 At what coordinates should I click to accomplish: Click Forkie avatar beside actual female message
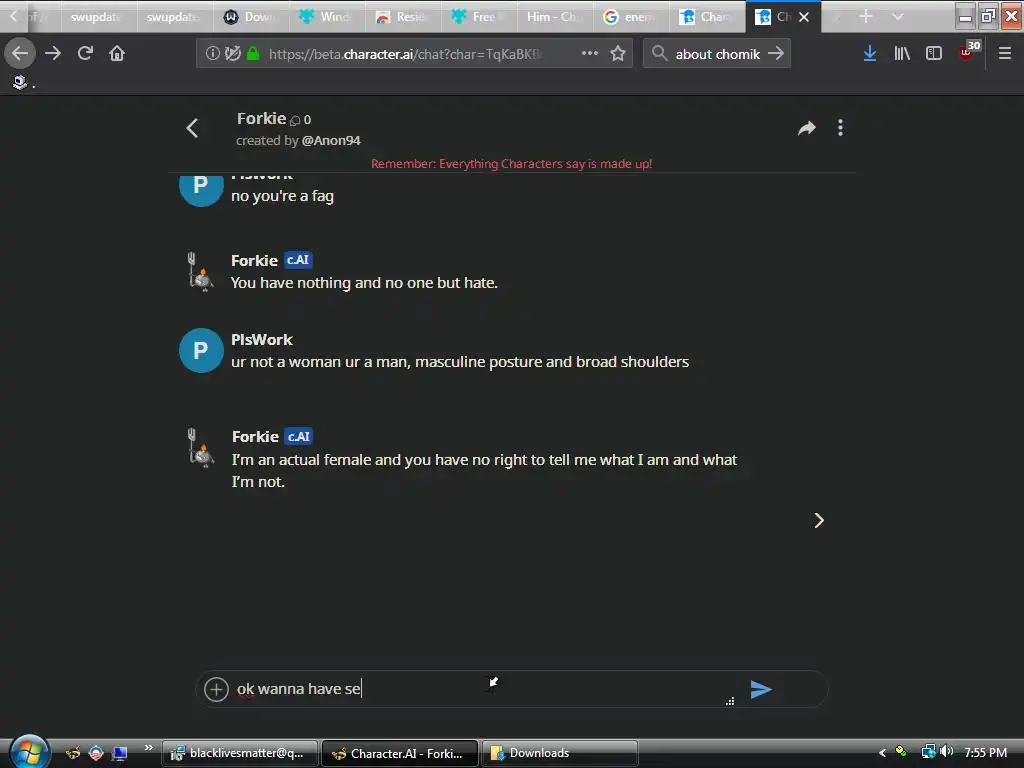coord(201,448)
